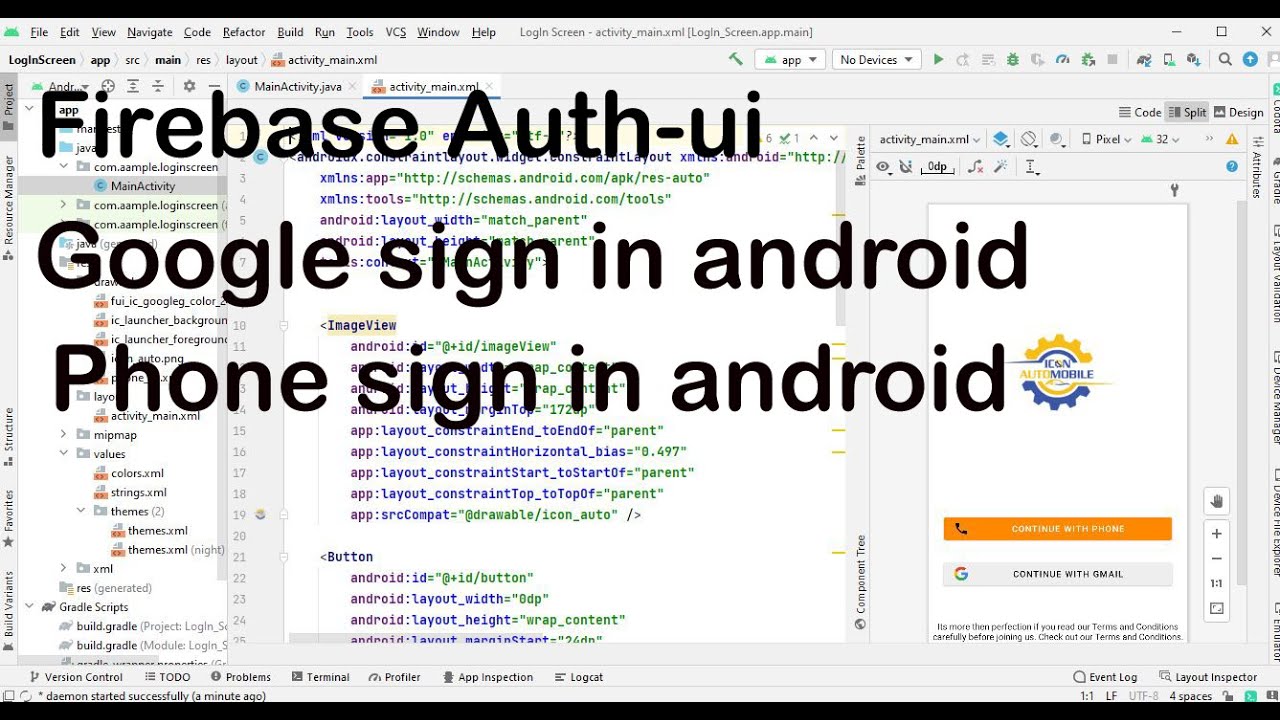The height and width of the screenshot is (720, 1280).
Task: Click the design surface help icon
Action: coord(1232,166)
